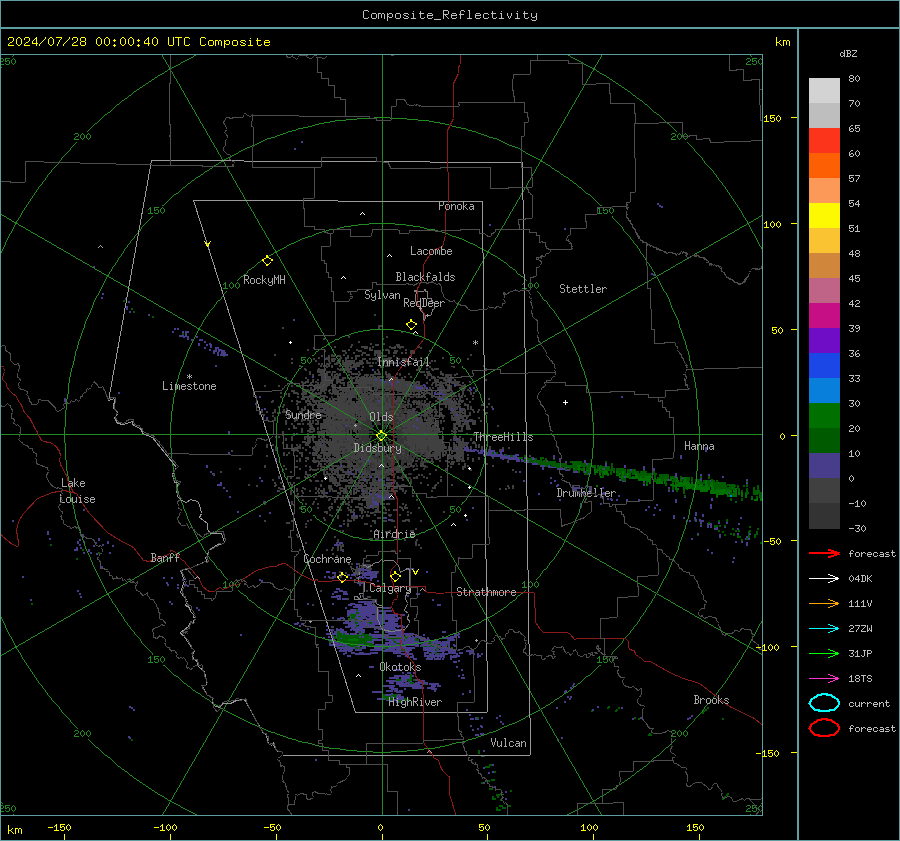Select the slate 10–0 dBZ color band
This screenshot has height=841, width=900.
tap(824, 466)
